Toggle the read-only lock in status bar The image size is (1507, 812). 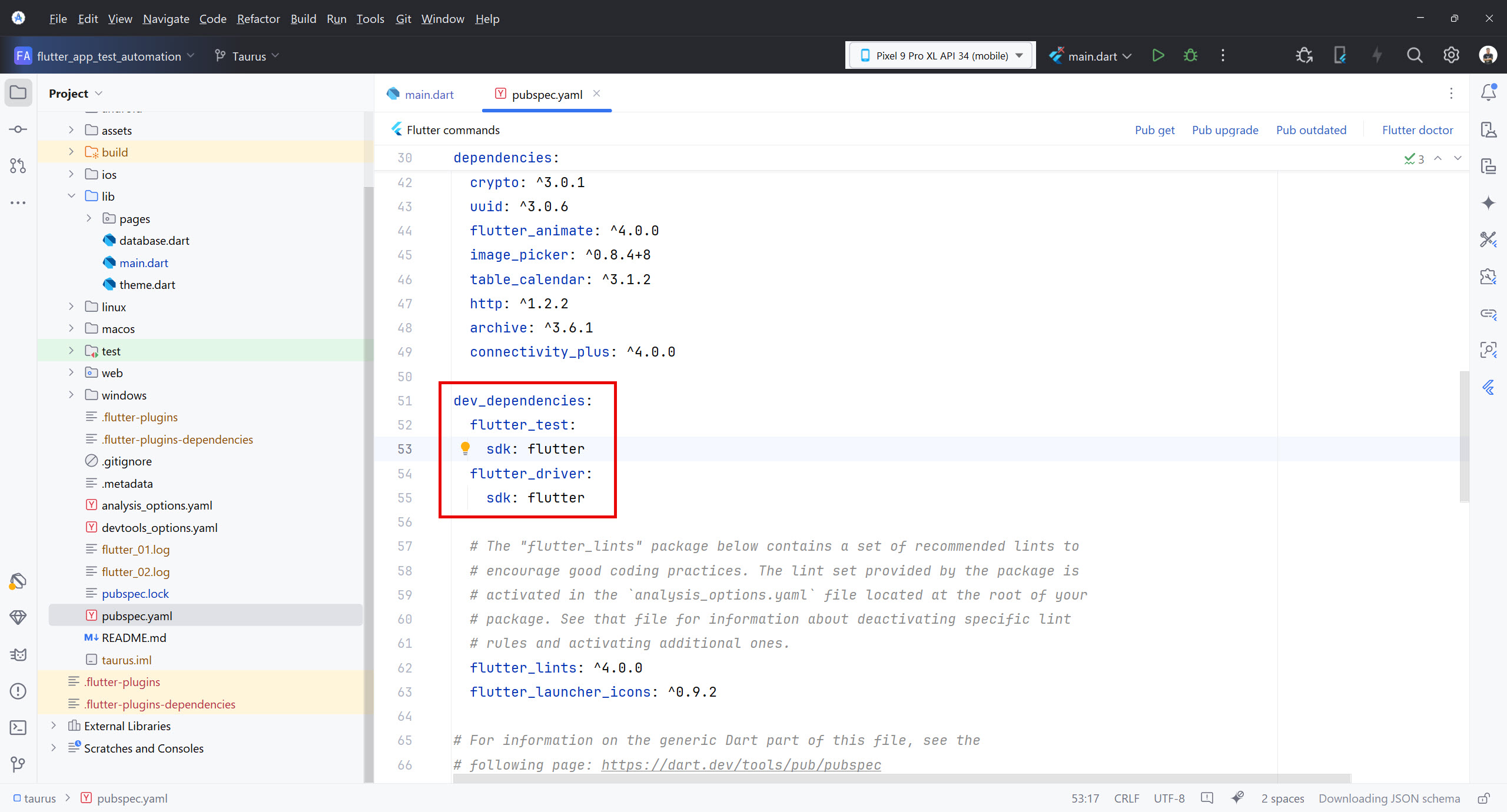point(1484,798)
